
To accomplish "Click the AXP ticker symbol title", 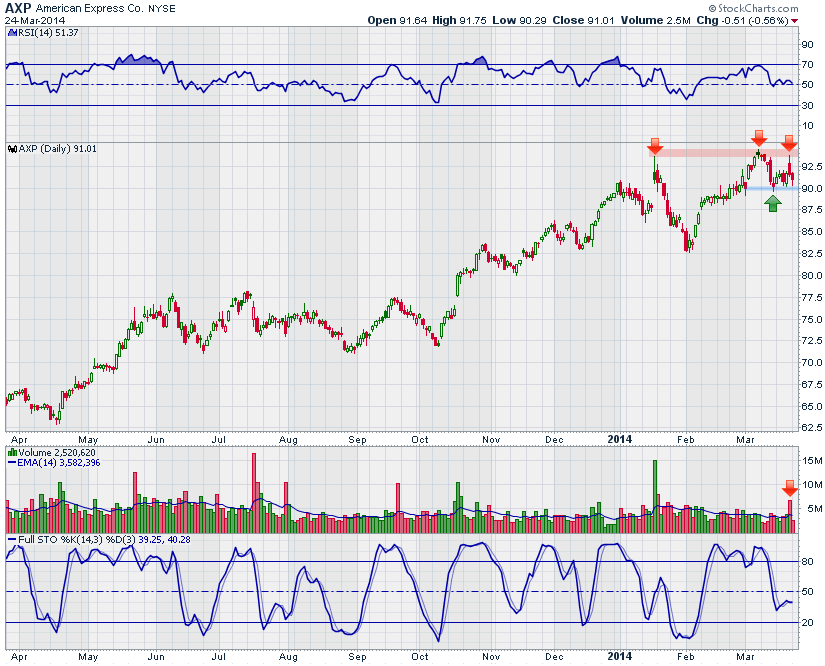I will pyautogui.click(x=18, y=8).
